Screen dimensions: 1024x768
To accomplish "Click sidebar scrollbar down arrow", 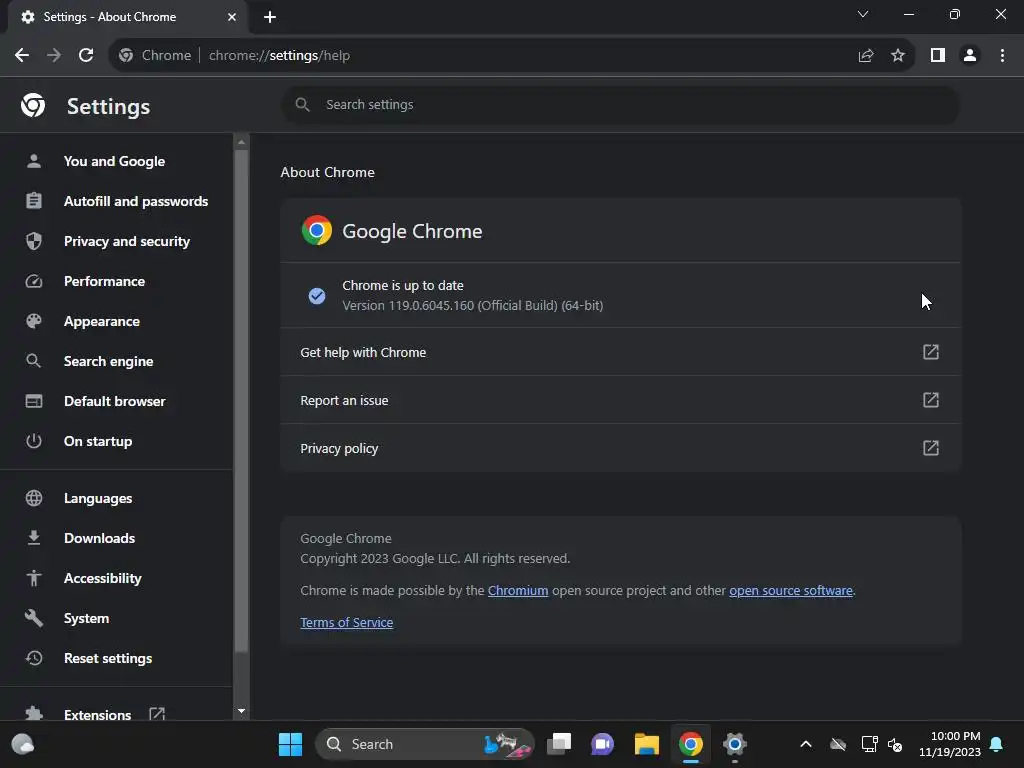I will pos(241,711).
